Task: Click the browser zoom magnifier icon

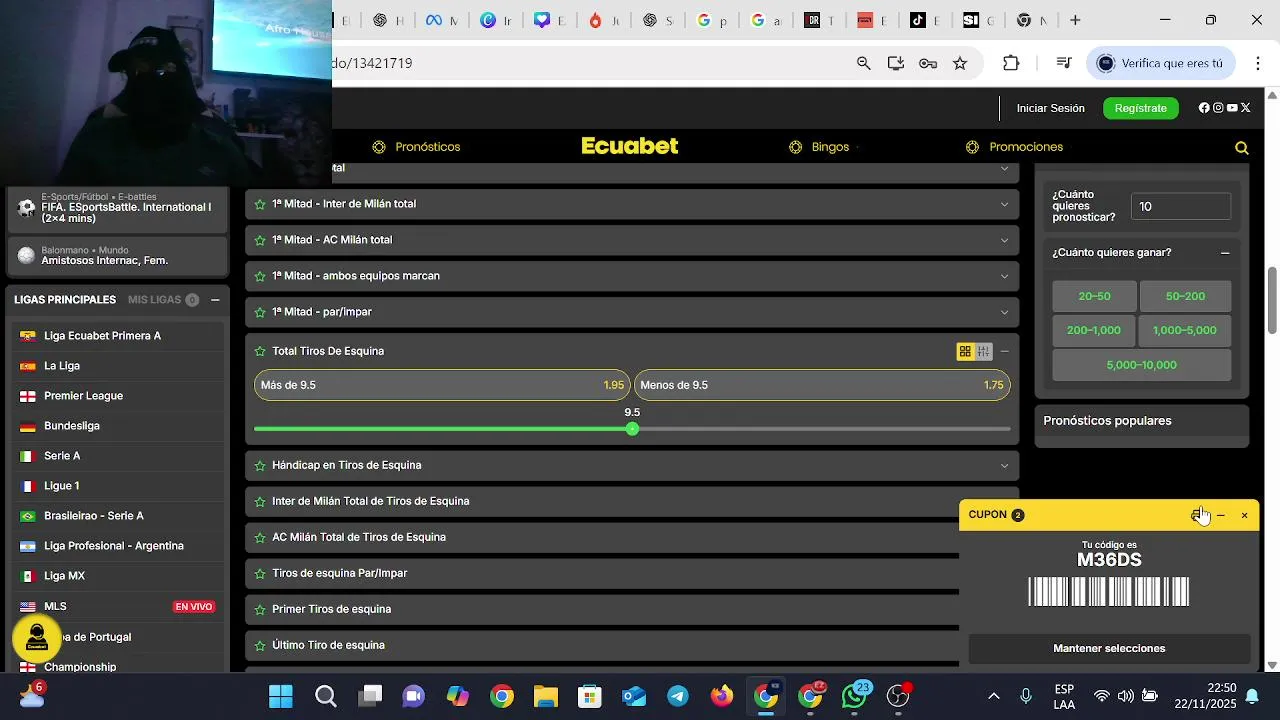Action: (x=864, y=63)
